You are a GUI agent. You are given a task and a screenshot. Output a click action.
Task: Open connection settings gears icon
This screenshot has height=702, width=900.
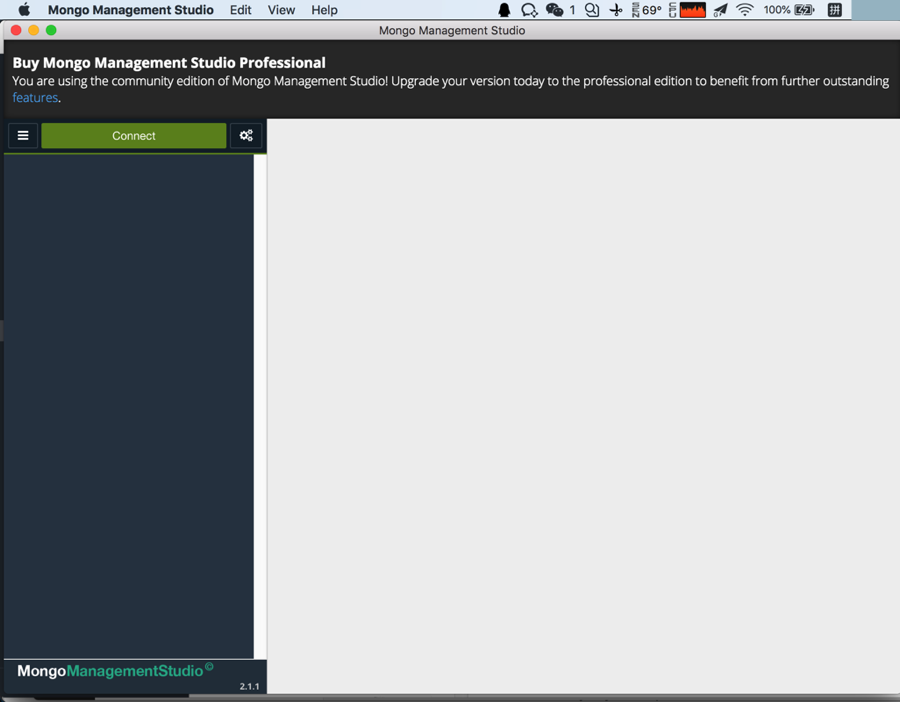[246, 135]
